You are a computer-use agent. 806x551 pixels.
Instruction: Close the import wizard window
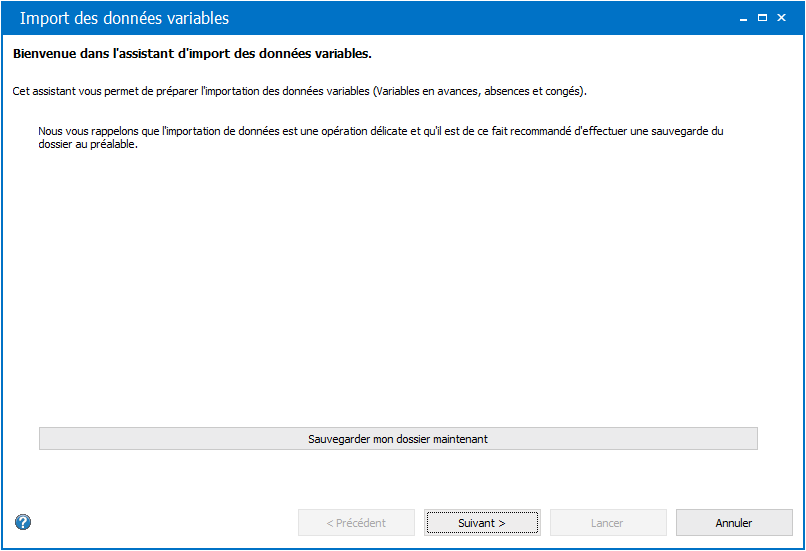point(781,18)
